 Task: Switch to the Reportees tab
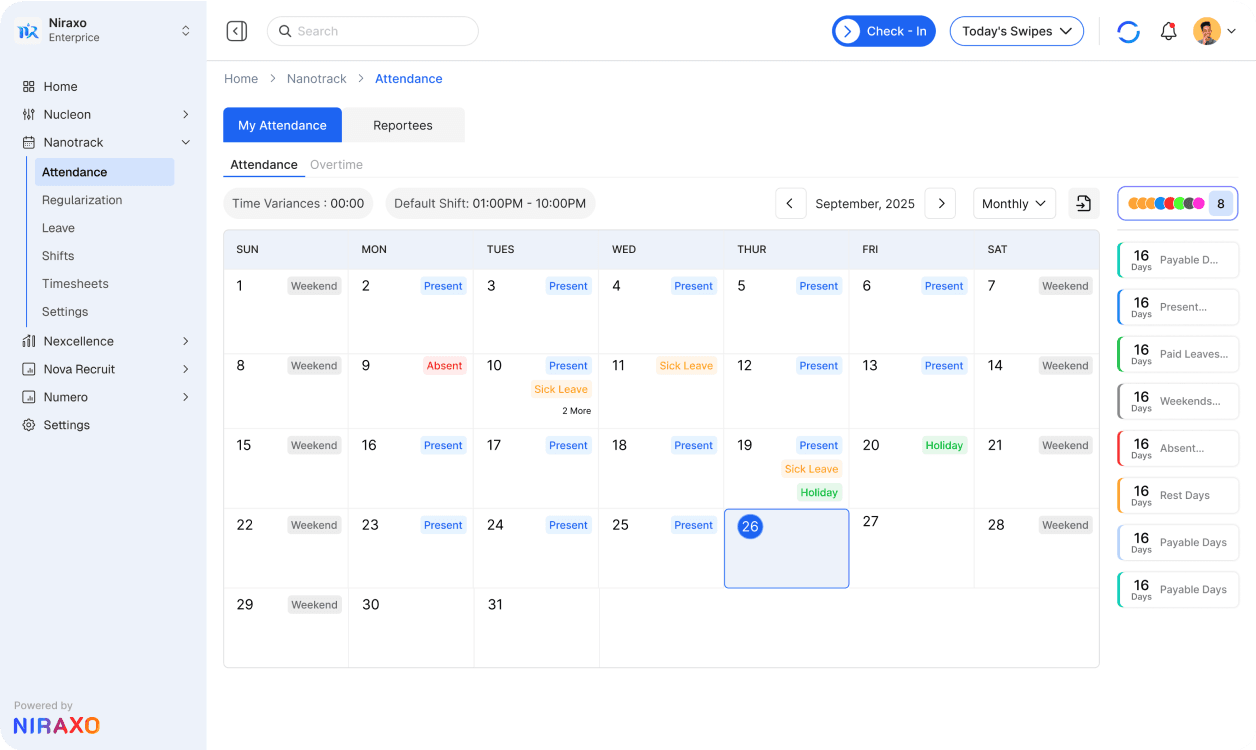[403, 125]
